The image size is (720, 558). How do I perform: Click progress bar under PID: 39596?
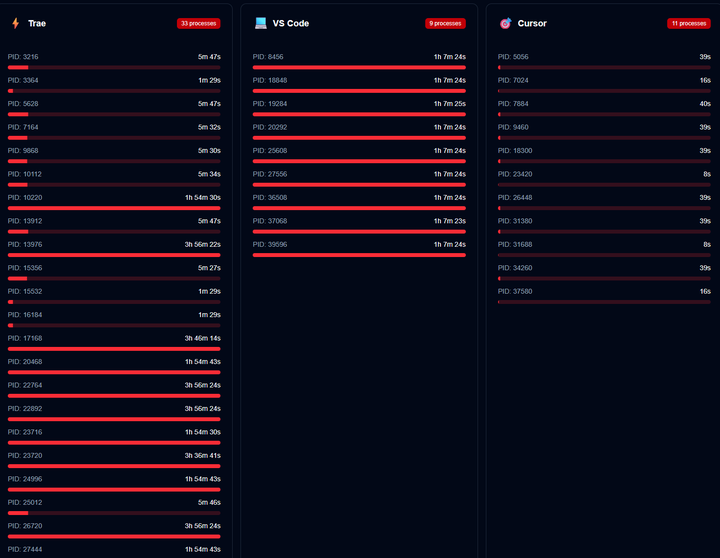pyautogui.click(x=359, y=255)
